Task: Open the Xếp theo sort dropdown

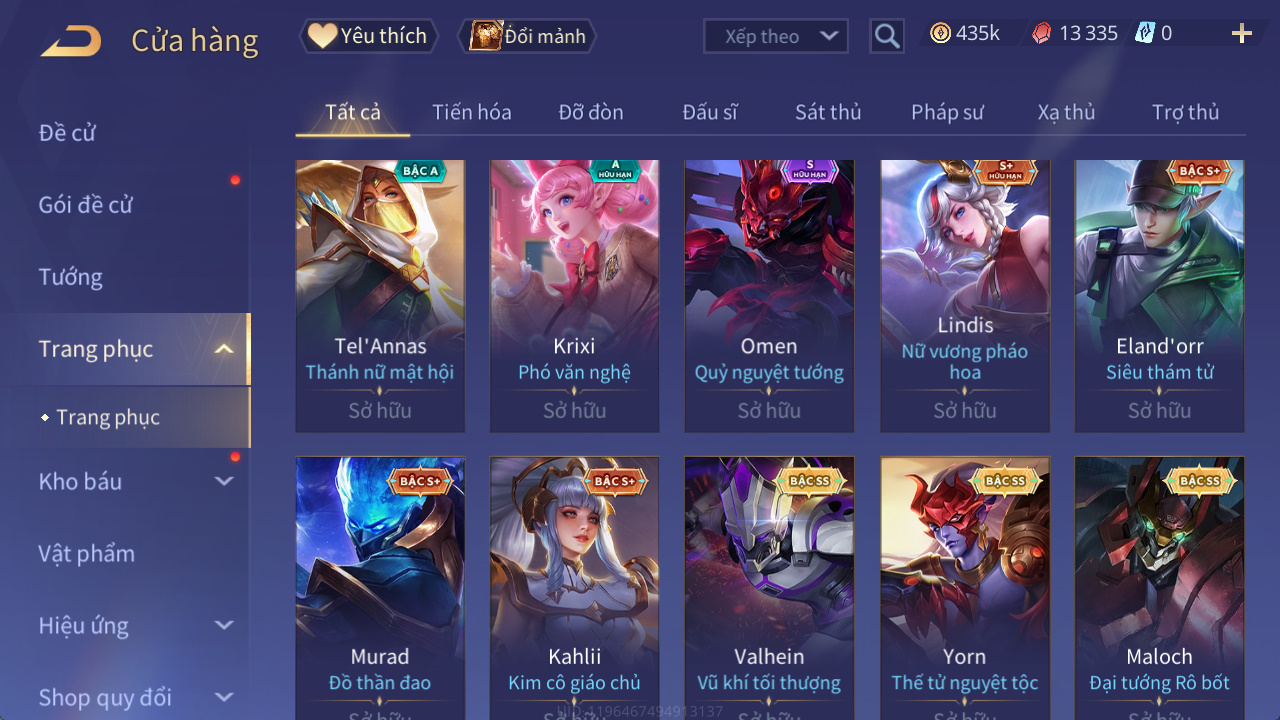Action: [776, 36]
